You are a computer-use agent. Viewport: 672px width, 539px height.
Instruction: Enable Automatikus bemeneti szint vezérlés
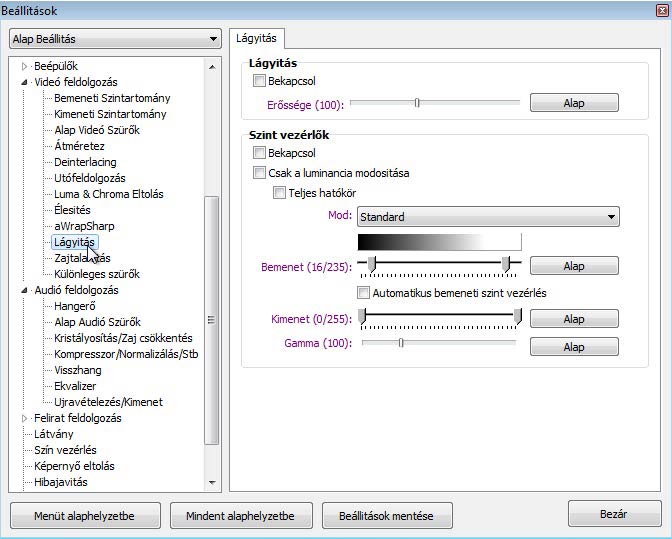364,293
